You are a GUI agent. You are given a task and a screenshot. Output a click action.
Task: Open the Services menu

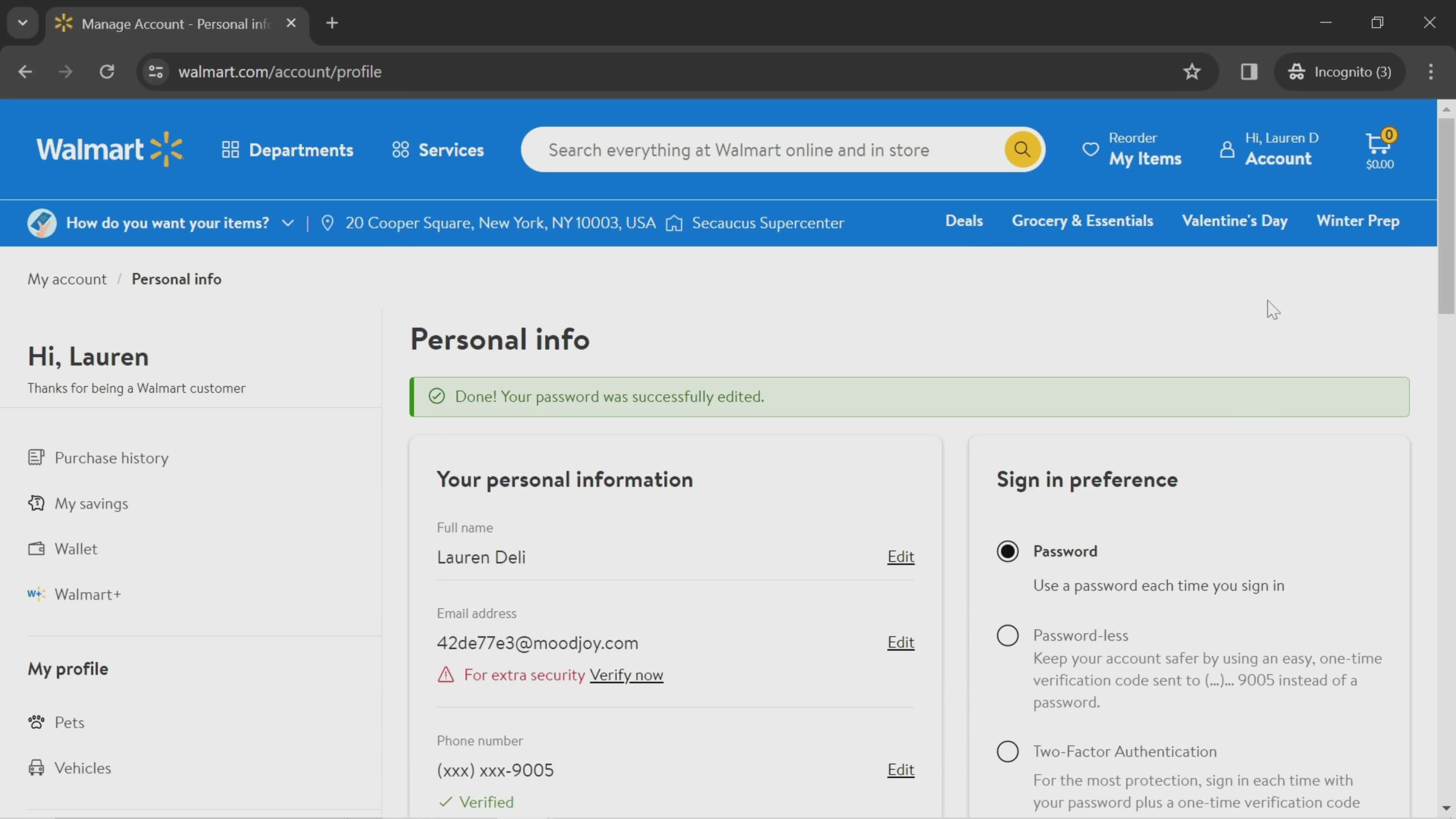pyautogui.click(x=438, y=150)
